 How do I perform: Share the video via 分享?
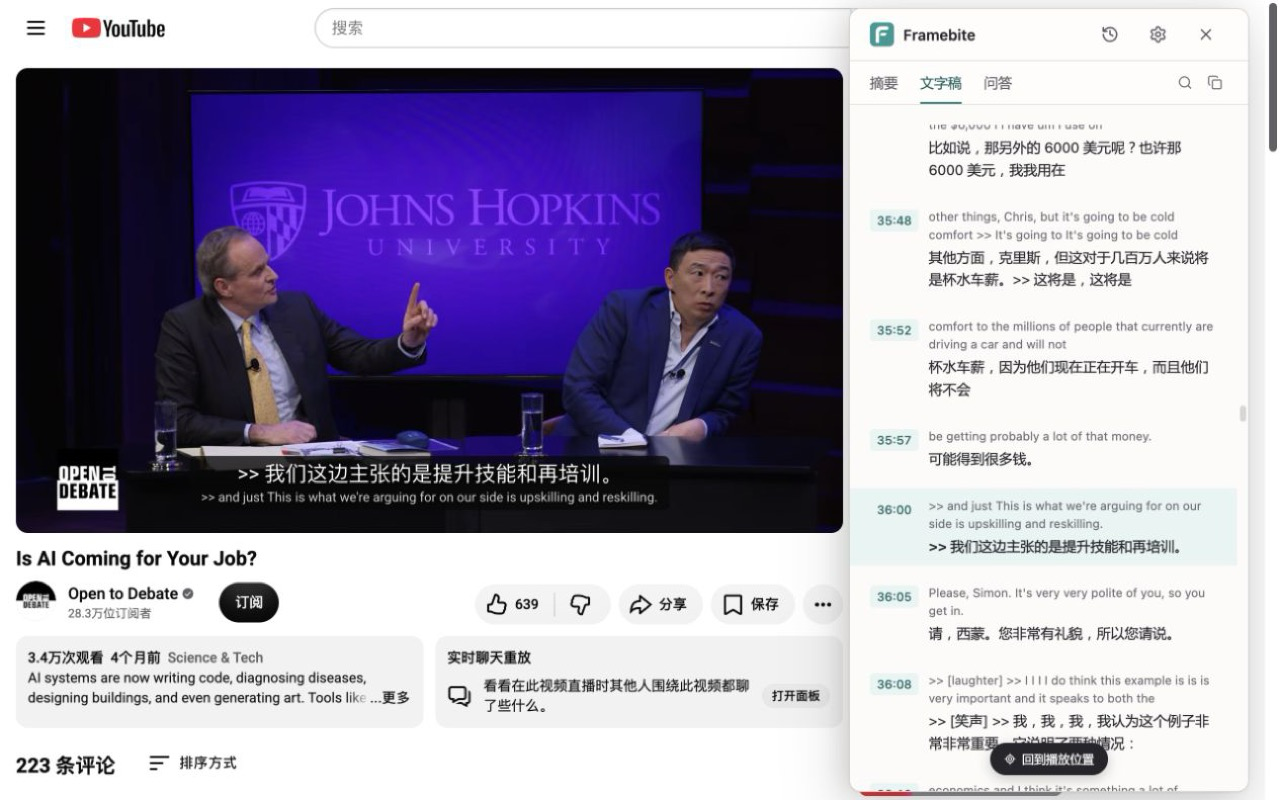tap(660, 604)
